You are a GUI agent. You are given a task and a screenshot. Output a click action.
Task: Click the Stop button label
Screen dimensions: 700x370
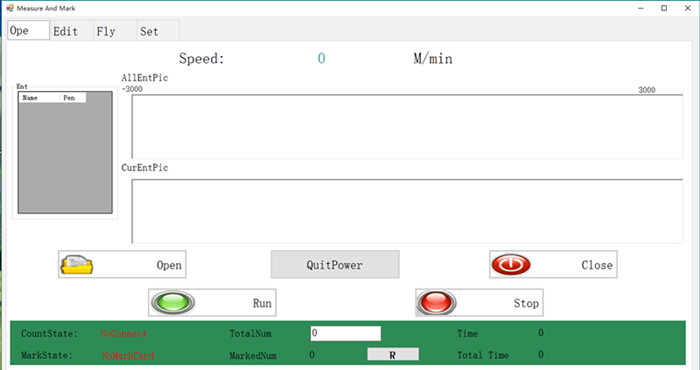(526, 303)
